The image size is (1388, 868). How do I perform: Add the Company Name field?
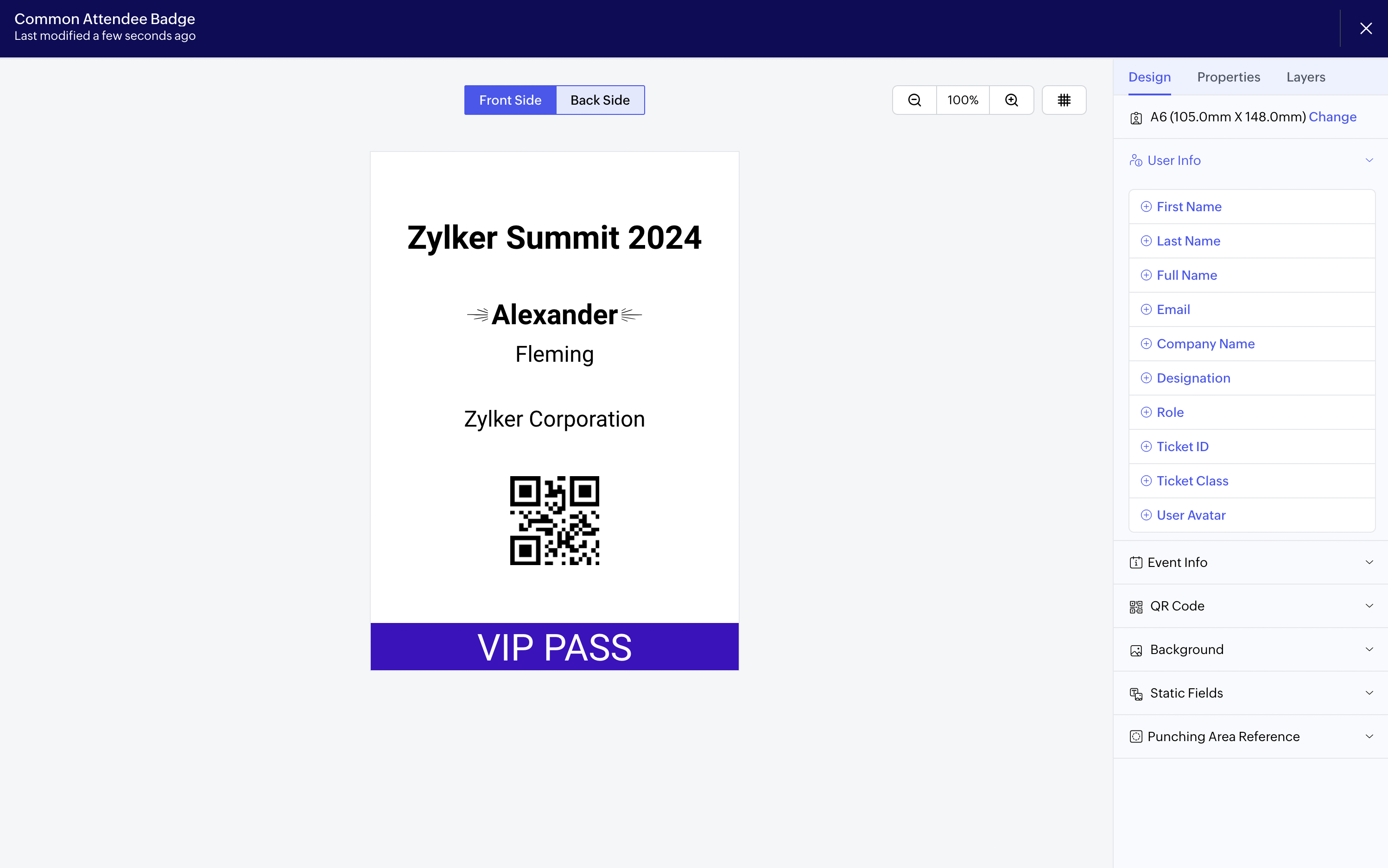[x=1252, y=344]
